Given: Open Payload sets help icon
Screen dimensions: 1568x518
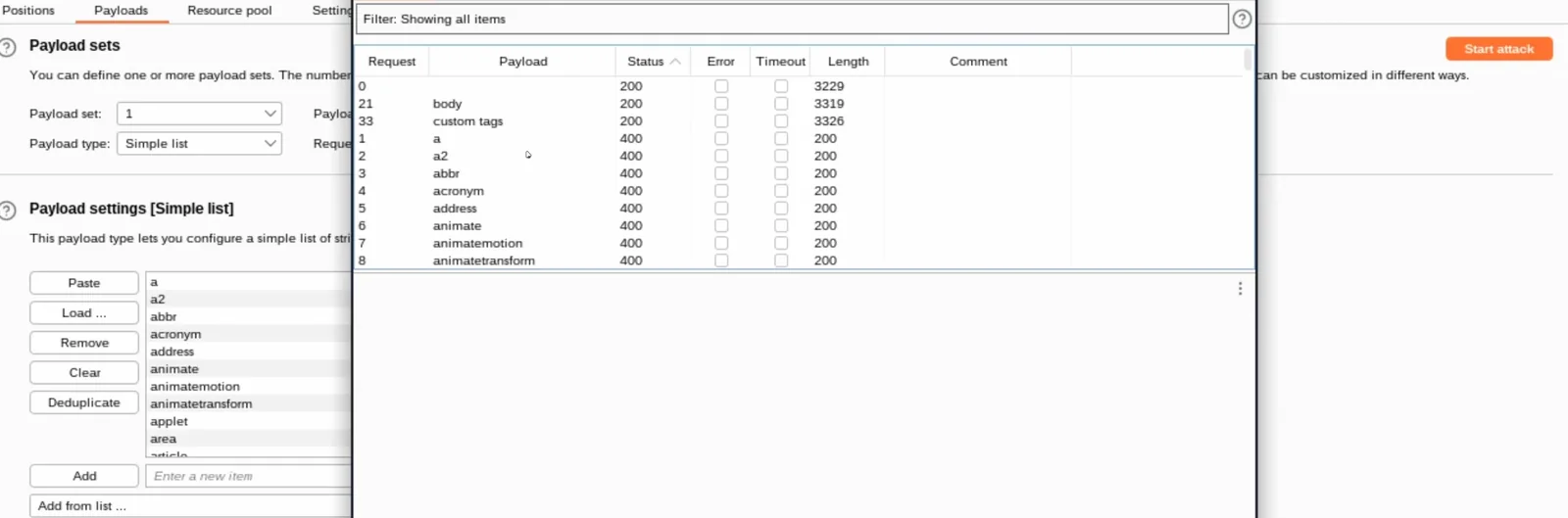Looking at the screenshot, I should pyautogui.click(x=8, y=47).
